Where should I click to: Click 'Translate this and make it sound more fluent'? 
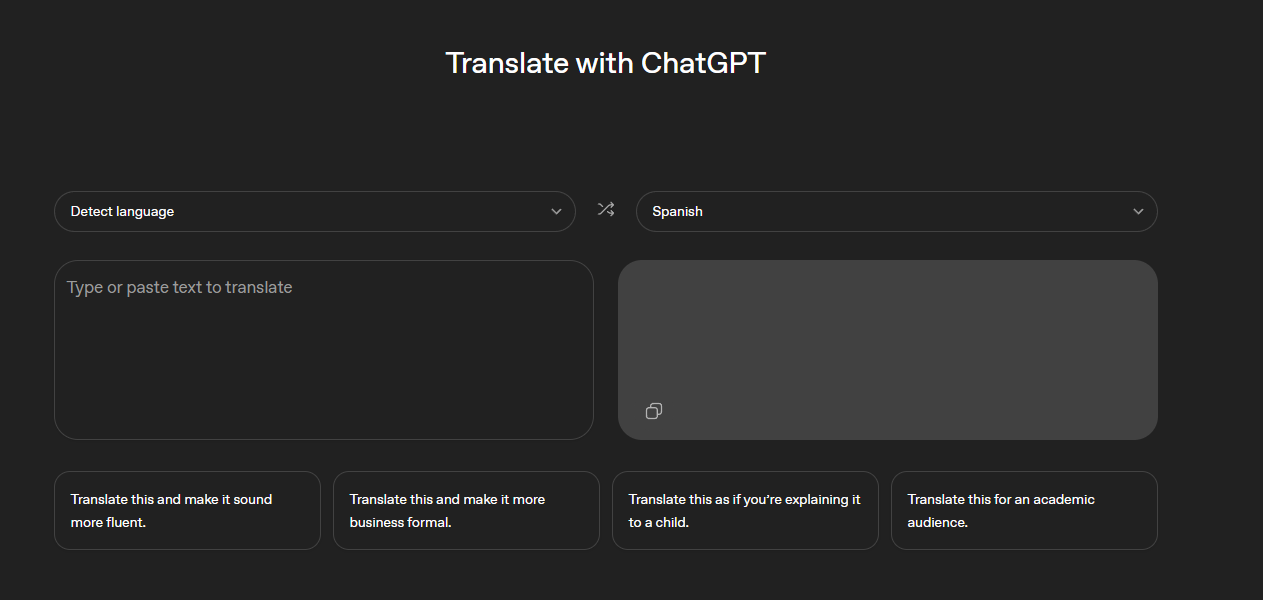187,510
